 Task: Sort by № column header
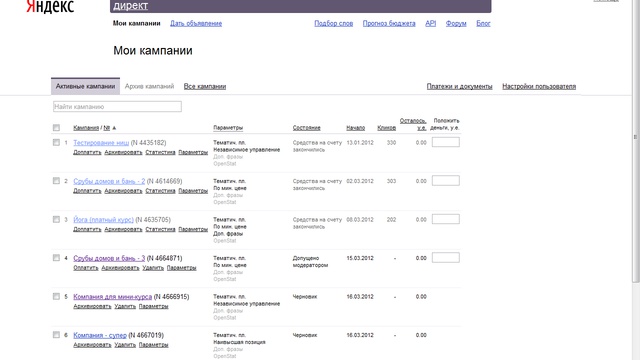(x=107, y=128)
